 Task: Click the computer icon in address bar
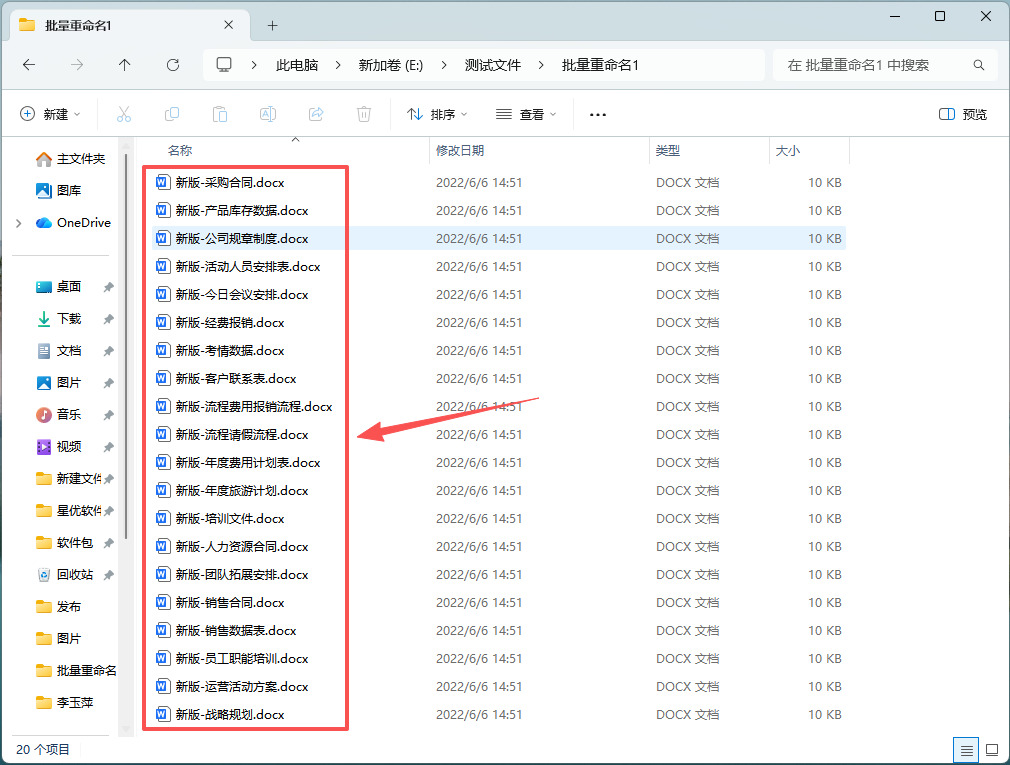click(x=224, y=65)
